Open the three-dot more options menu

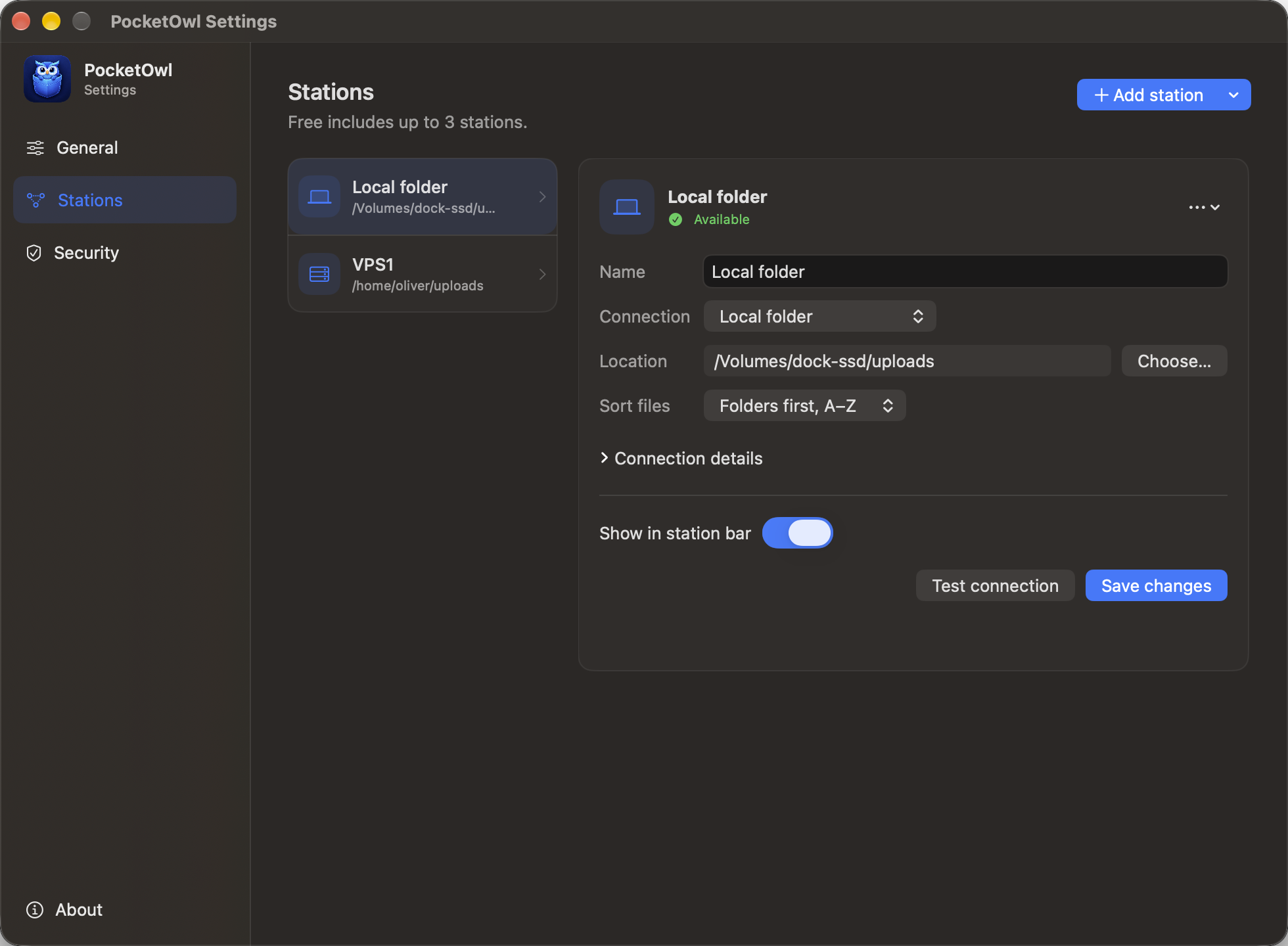(1205, 207)
